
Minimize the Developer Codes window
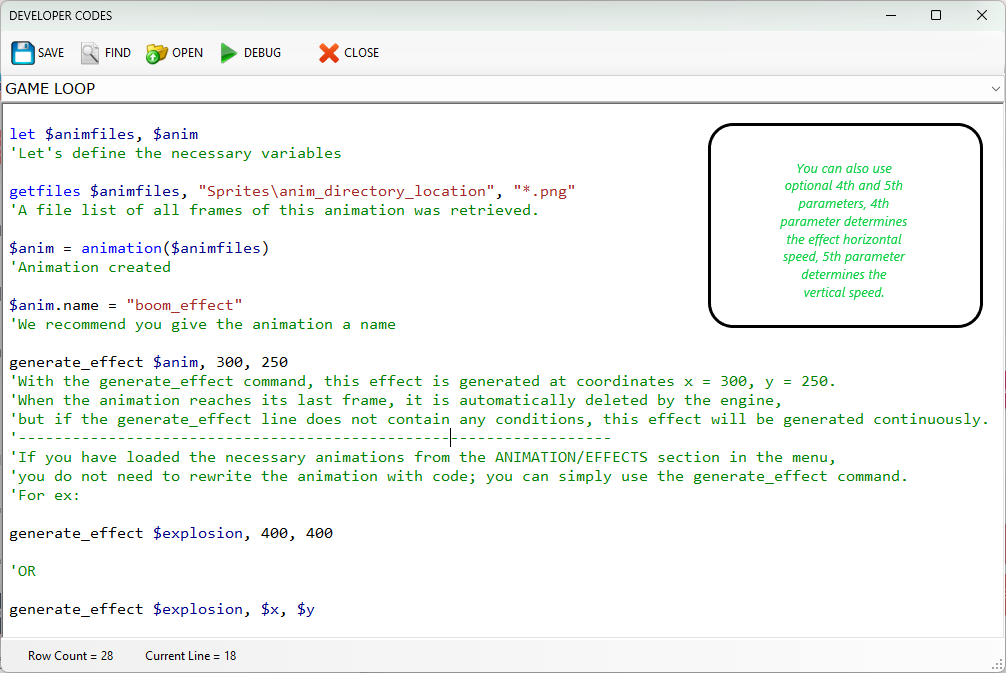[890, 15]
